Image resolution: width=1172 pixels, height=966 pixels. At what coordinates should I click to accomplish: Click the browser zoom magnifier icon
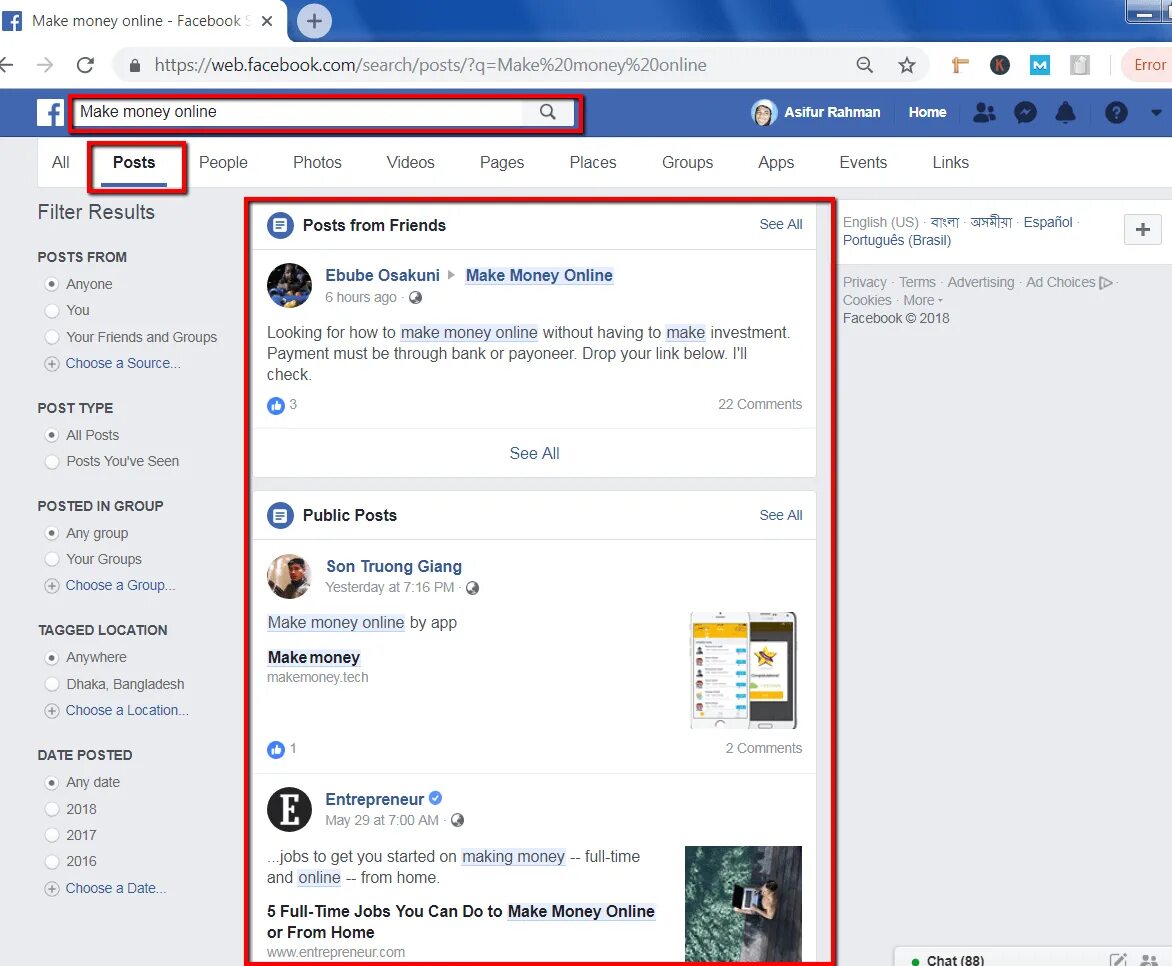(x=865, y=66)
